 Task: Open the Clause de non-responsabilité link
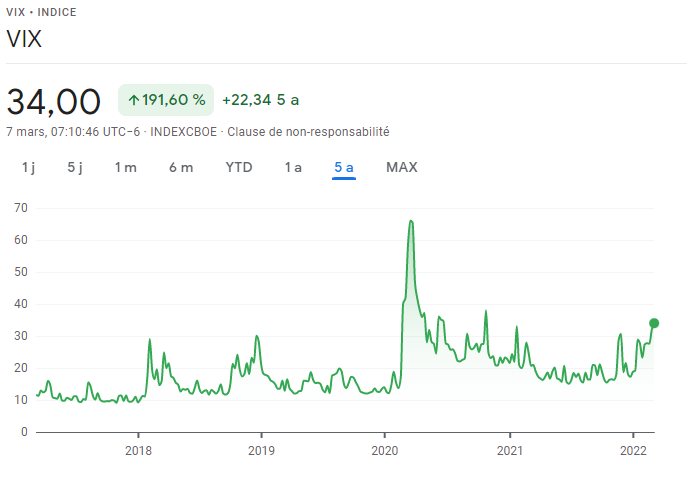tap(308, 131)
